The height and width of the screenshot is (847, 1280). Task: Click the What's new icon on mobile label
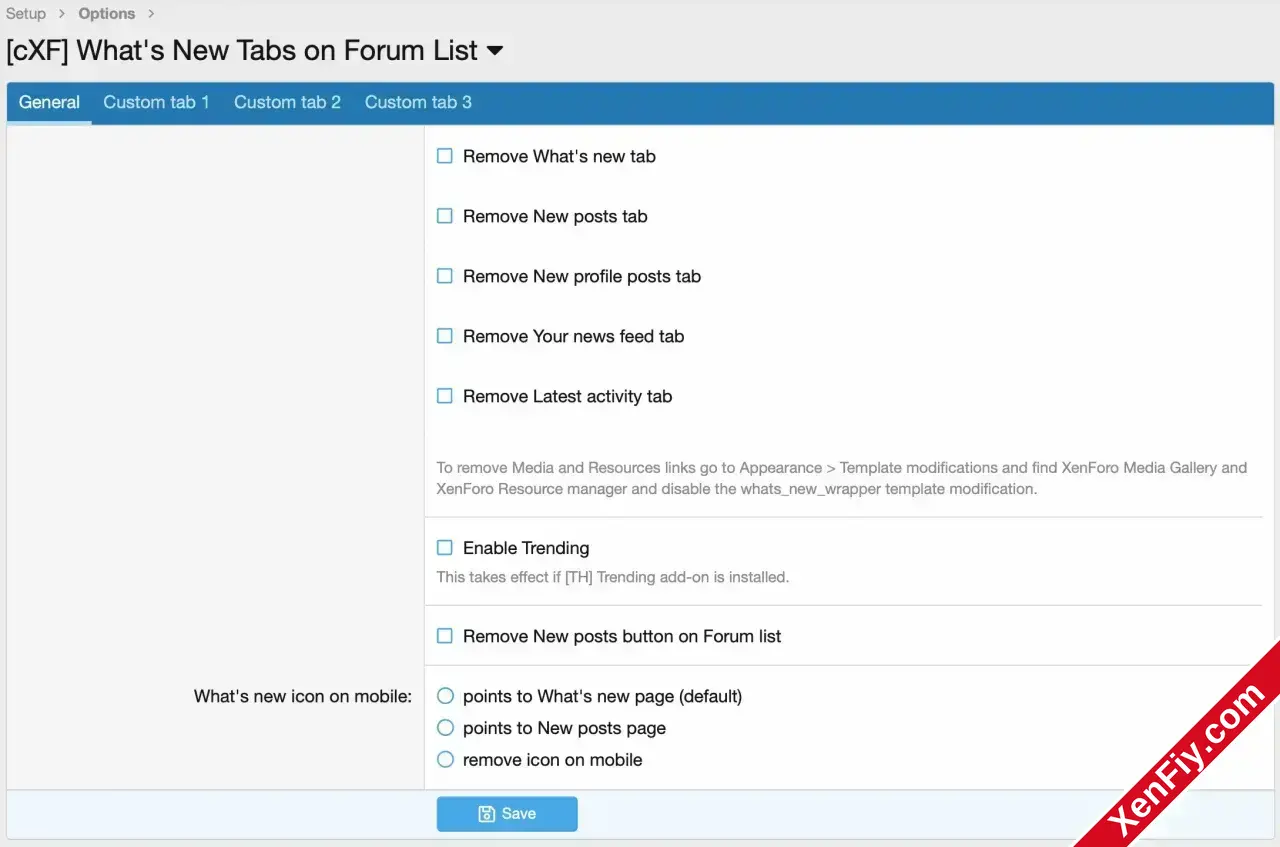coord(303,696)
